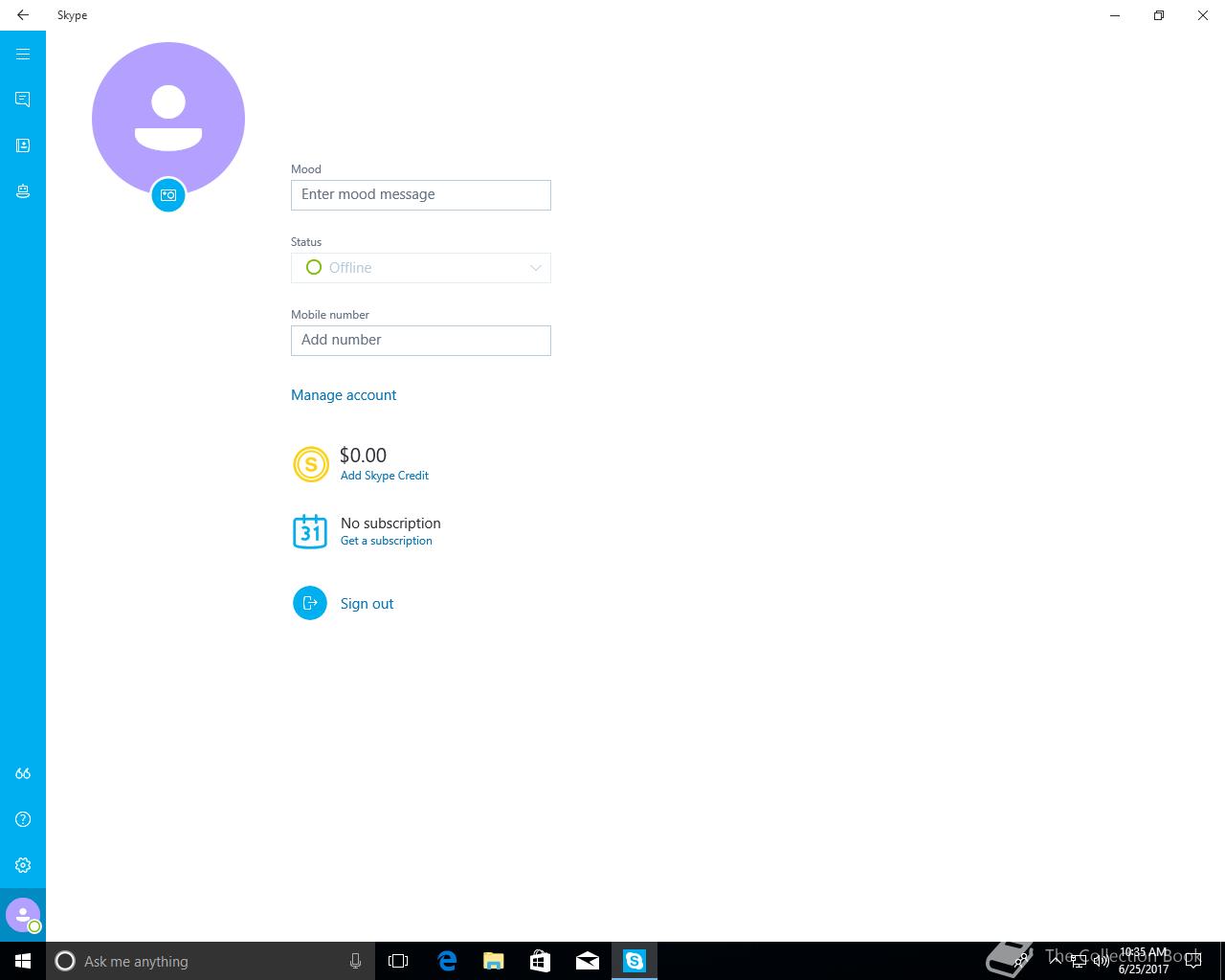
Task: Click the Get a subscription link
Action: tap(387, 541)
